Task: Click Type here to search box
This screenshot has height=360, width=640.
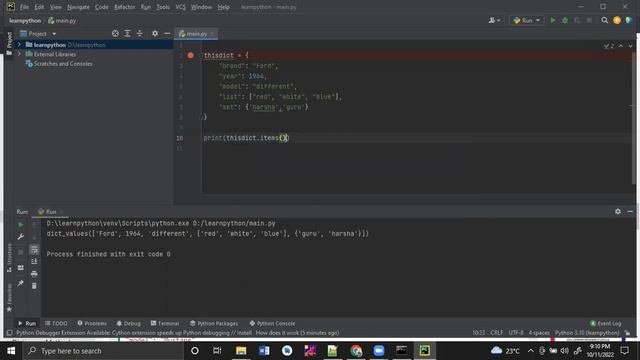Action: point(103,351)
